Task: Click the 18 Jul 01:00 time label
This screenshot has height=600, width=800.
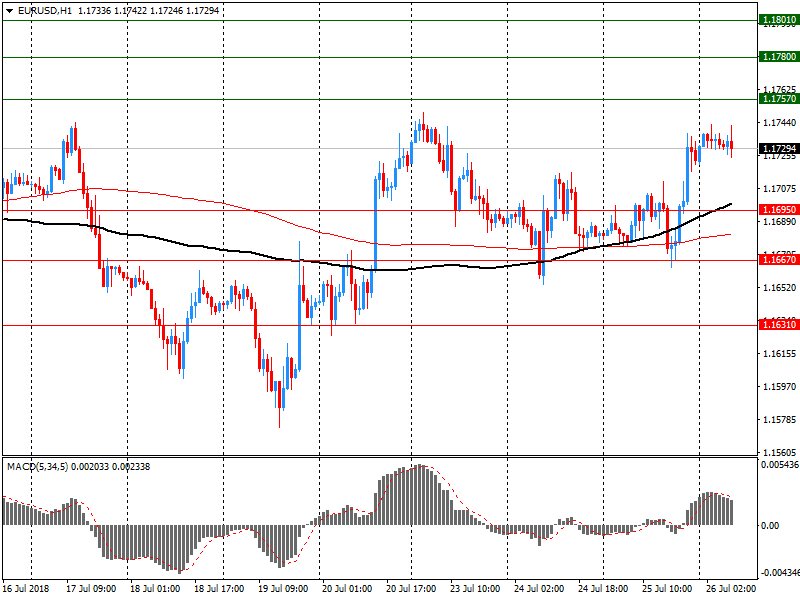Action: [155, 589]
